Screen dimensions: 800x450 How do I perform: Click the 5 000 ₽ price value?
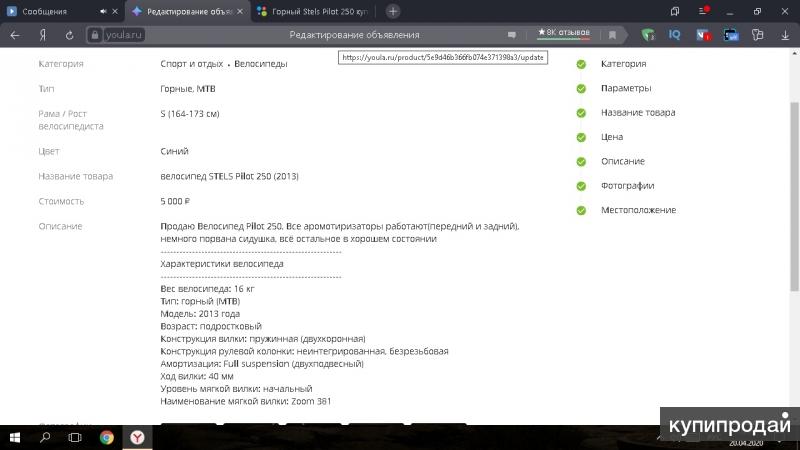tap(175, 201)
